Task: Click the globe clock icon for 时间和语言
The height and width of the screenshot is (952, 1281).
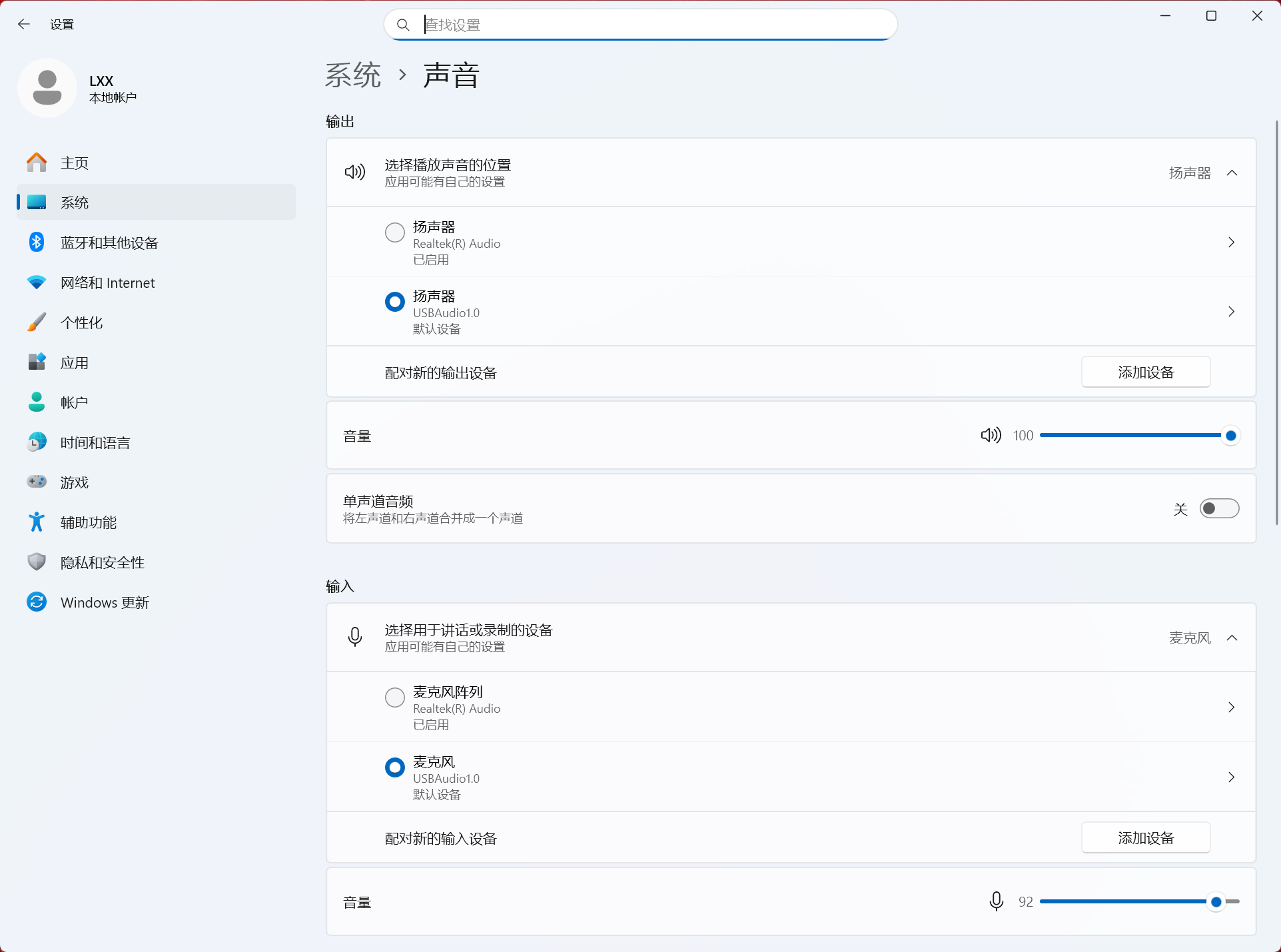Action: click(37, 442)
